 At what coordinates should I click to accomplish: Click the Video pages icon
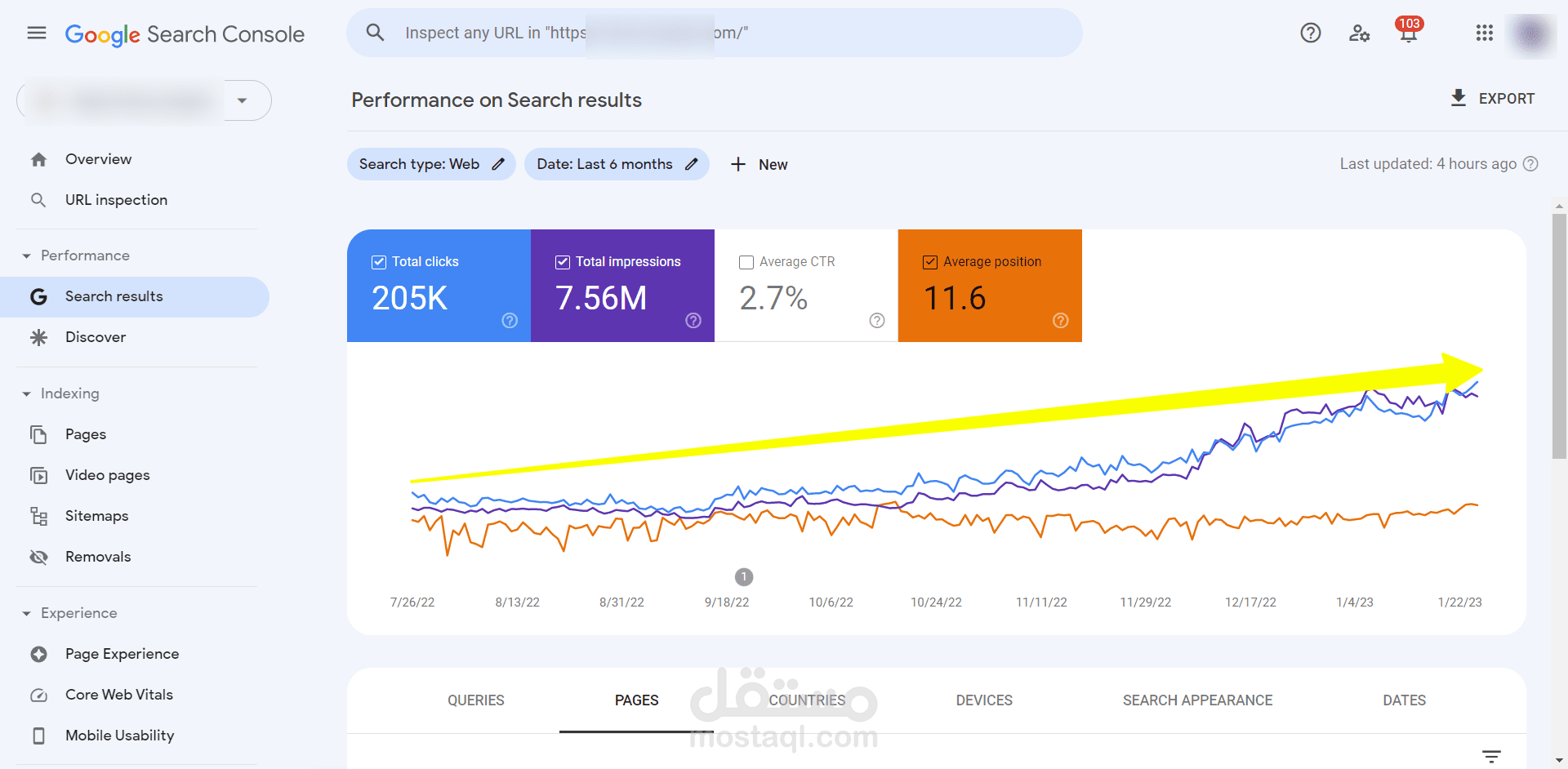pos(38,475)
